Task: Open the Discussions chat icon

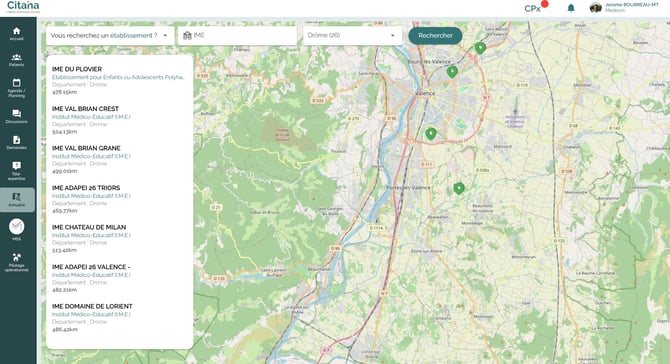Action: point(17,116)
